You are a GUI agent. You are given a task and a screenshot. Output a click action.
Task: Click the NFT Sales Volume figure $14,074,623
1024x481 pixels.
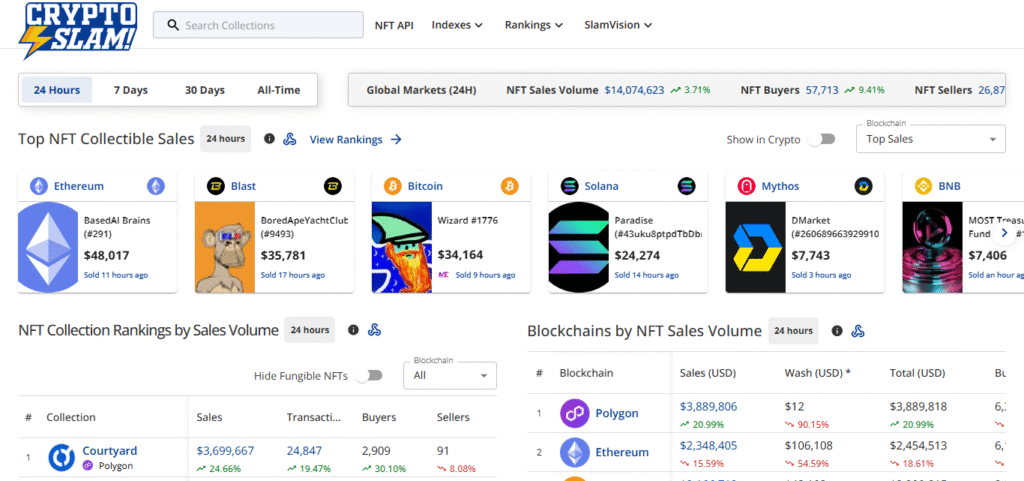point(634,90)
